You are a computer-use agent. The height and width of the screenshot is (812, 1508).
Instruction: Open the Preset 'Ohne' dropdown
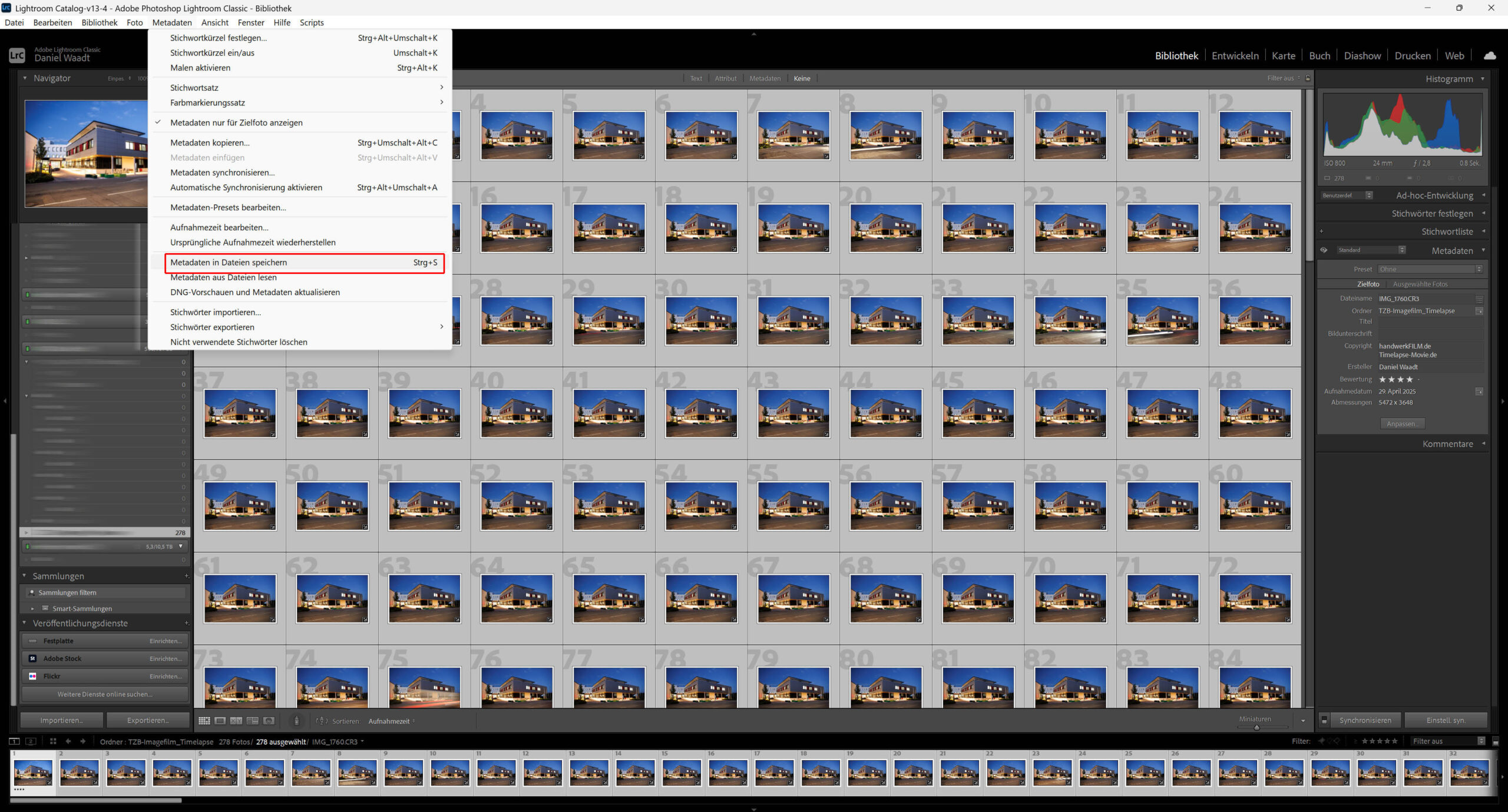click(x=1430, y=269)
